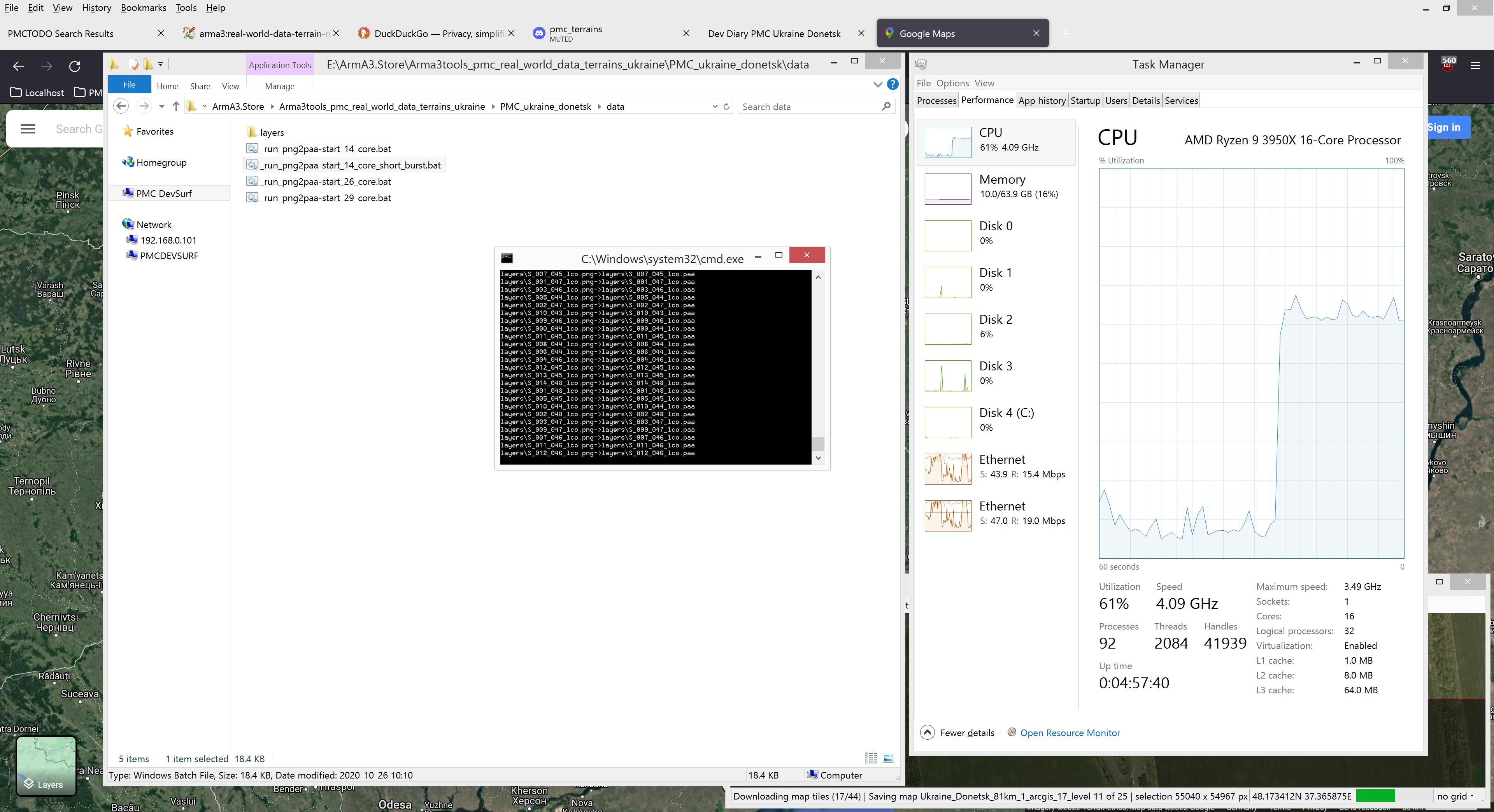Click the Search data input field
This screenshot has height=812, width=1494.
pyautogui.click(x=809, y=107)
